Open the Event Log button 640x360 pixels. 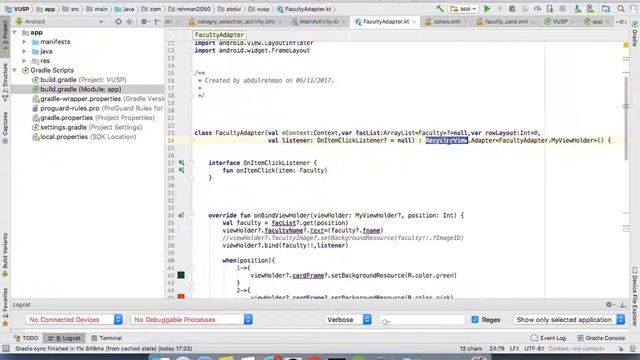tap(548, 338)
